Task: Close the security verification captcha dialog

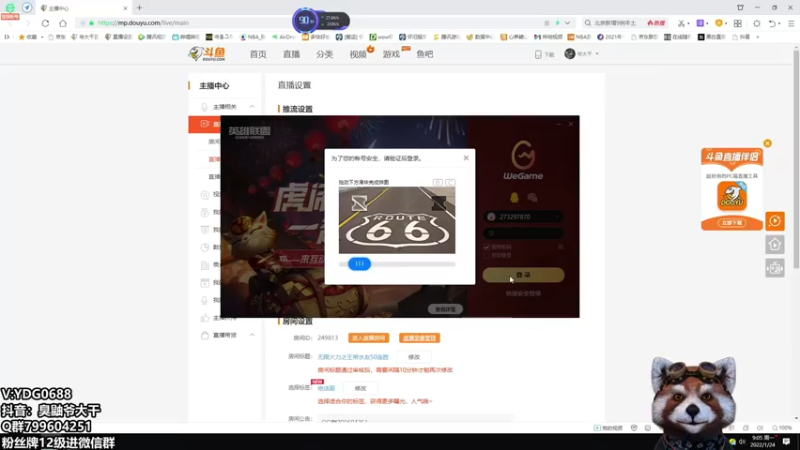Action: tap(466, 158)
